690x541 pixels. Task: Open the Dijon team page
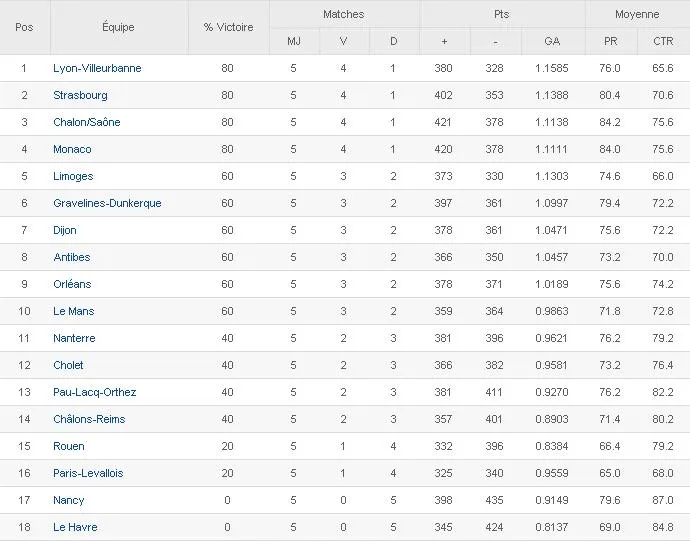[x=65, y=230]
